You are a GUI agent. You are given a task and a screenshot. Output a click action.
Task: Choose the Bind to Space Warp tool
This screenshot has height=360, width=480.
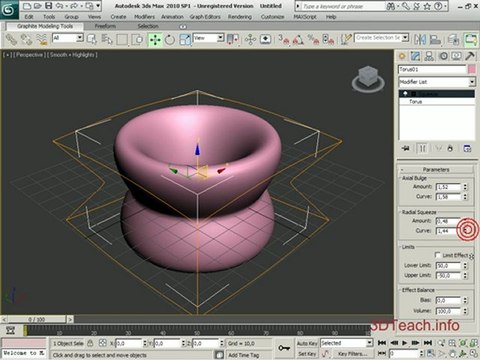(x=42, y=40)
